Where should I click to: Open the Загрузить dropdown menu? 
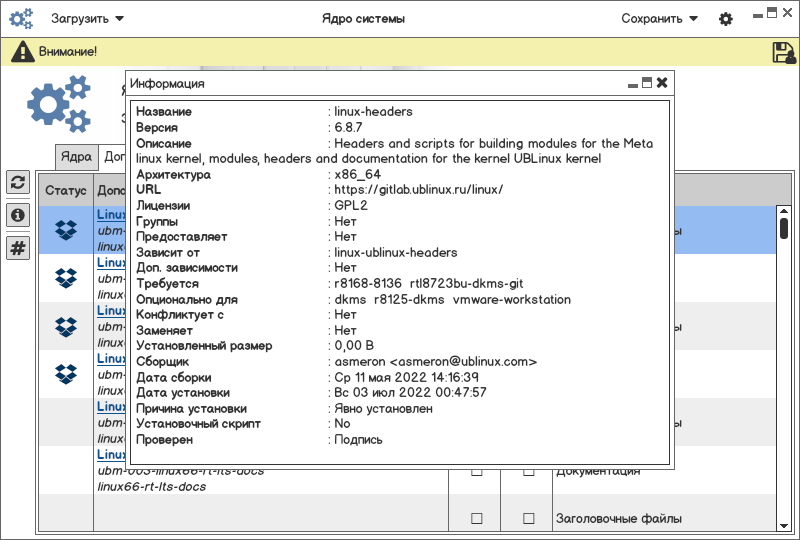87,19
